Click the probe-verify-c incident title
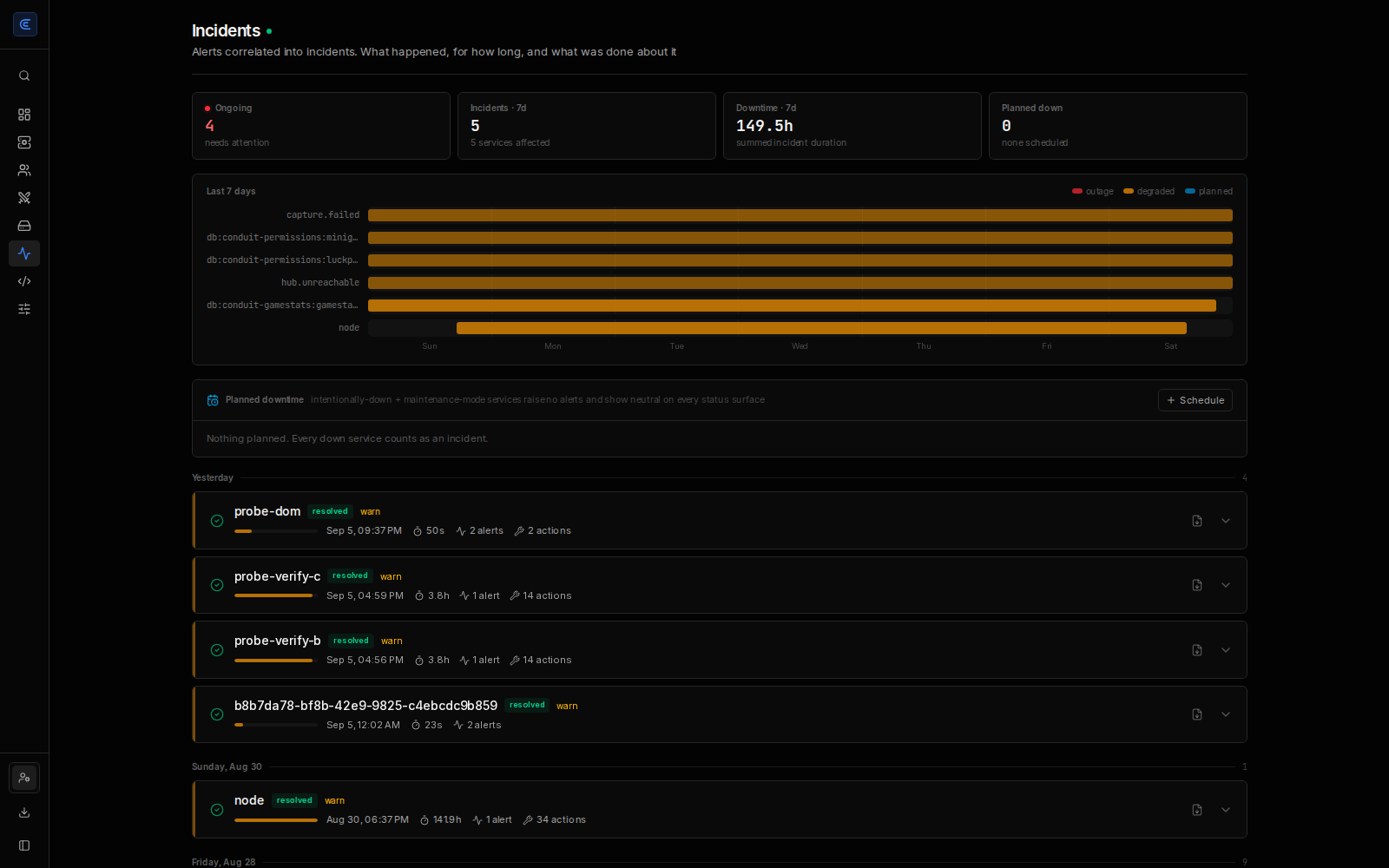The image size is (1389, 868). pos(278,576)
